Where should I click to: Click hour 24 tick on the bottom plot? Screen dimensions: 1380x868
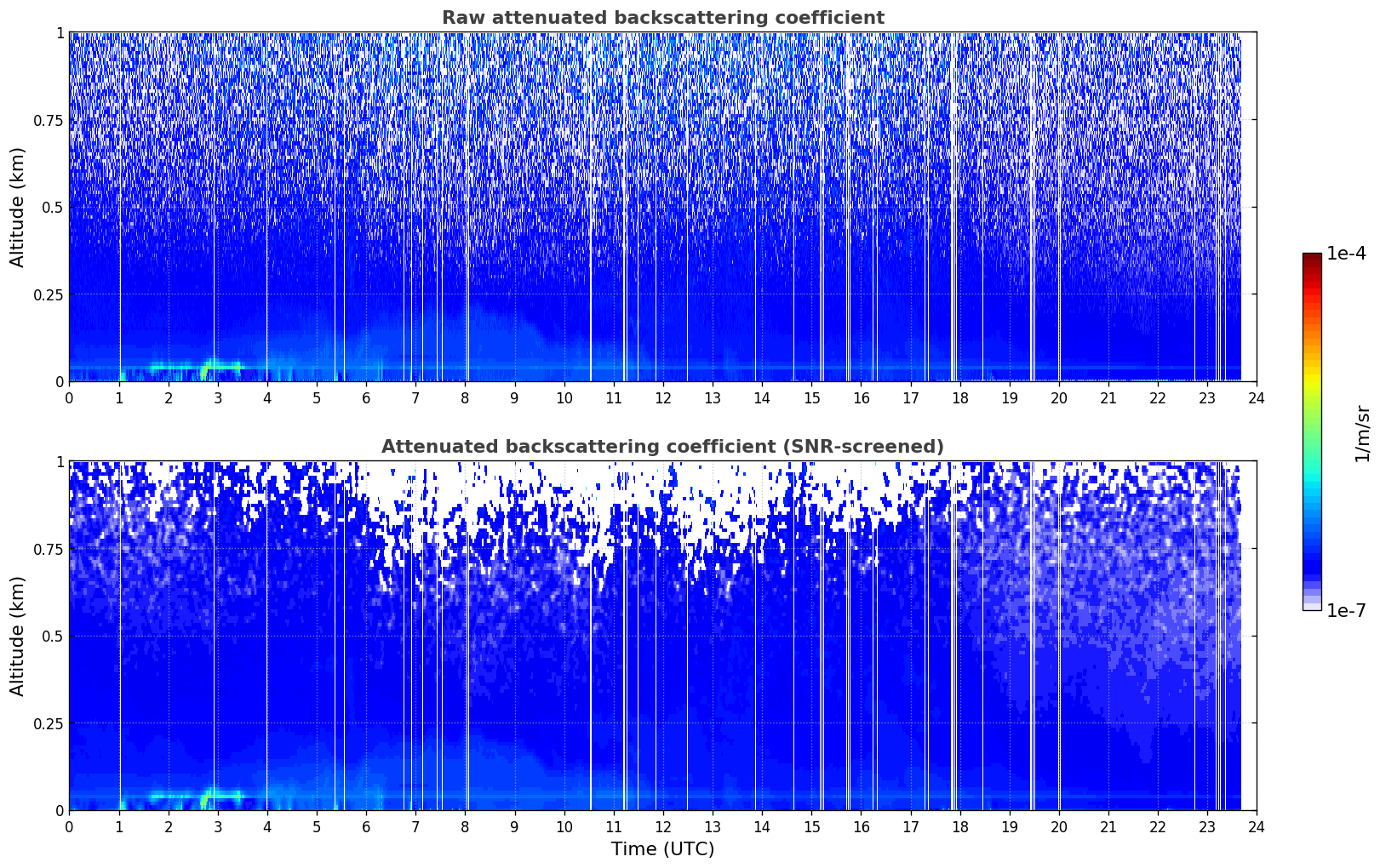[x=1256, y=827]
